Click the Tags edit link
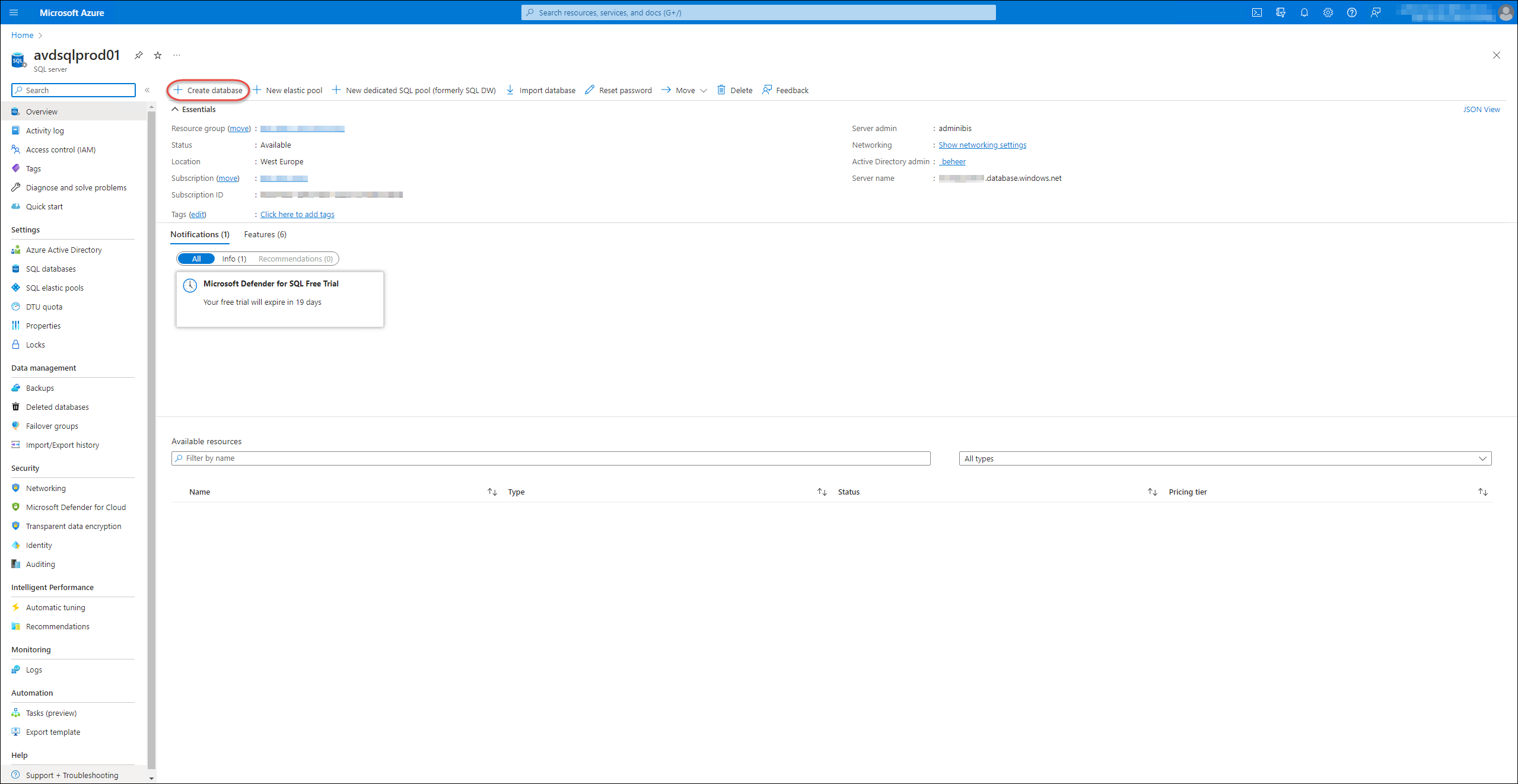 (198, 215)
